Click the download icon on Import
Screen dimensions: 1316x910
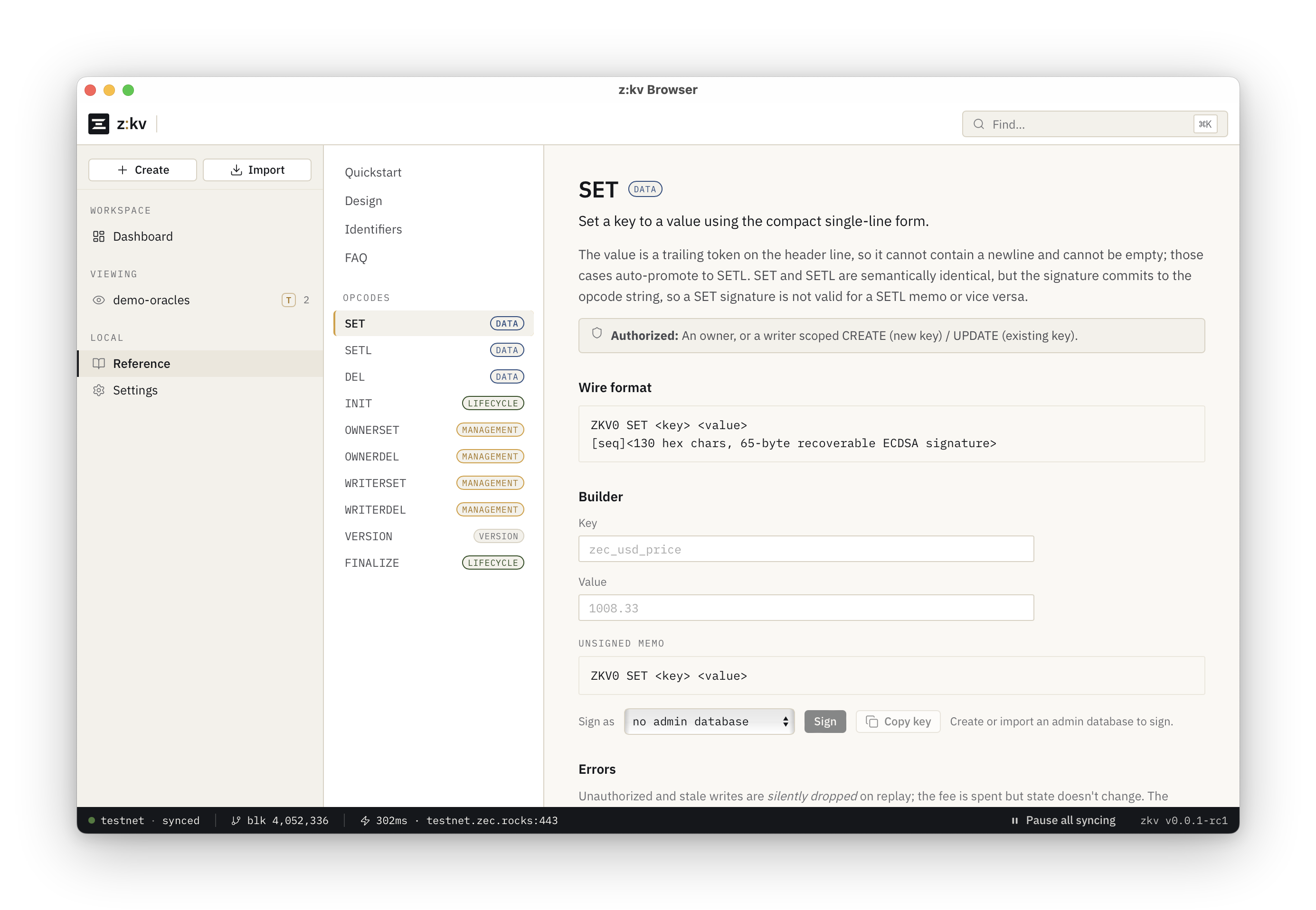point(236,170)
